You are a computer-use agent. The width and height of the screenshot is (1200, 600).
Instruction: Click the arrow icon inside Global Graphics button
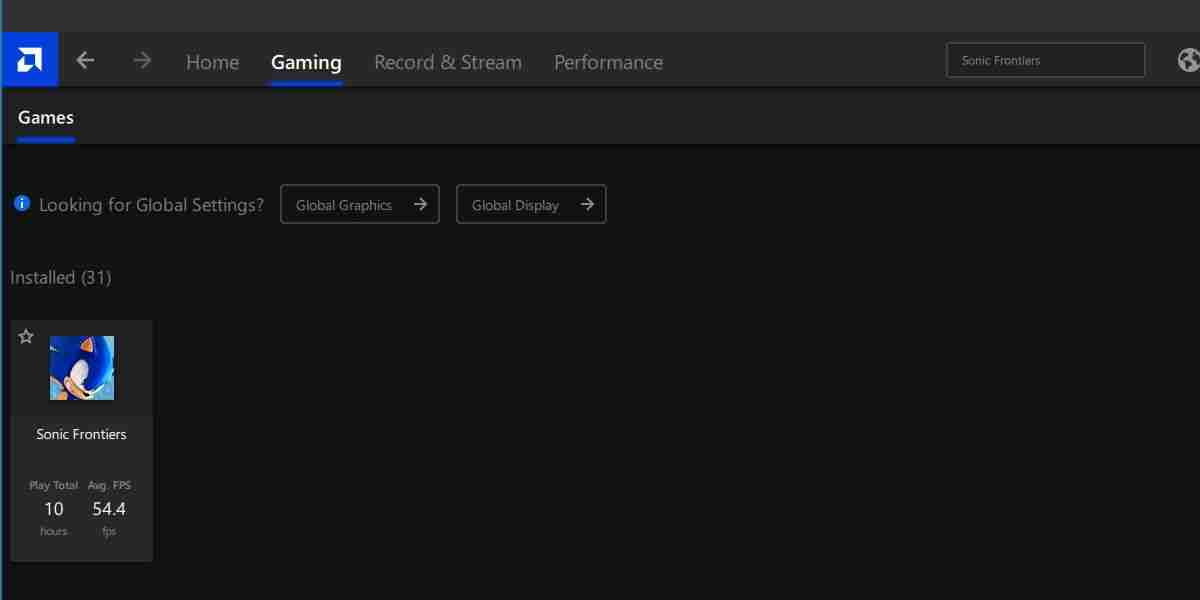point(421,204)
